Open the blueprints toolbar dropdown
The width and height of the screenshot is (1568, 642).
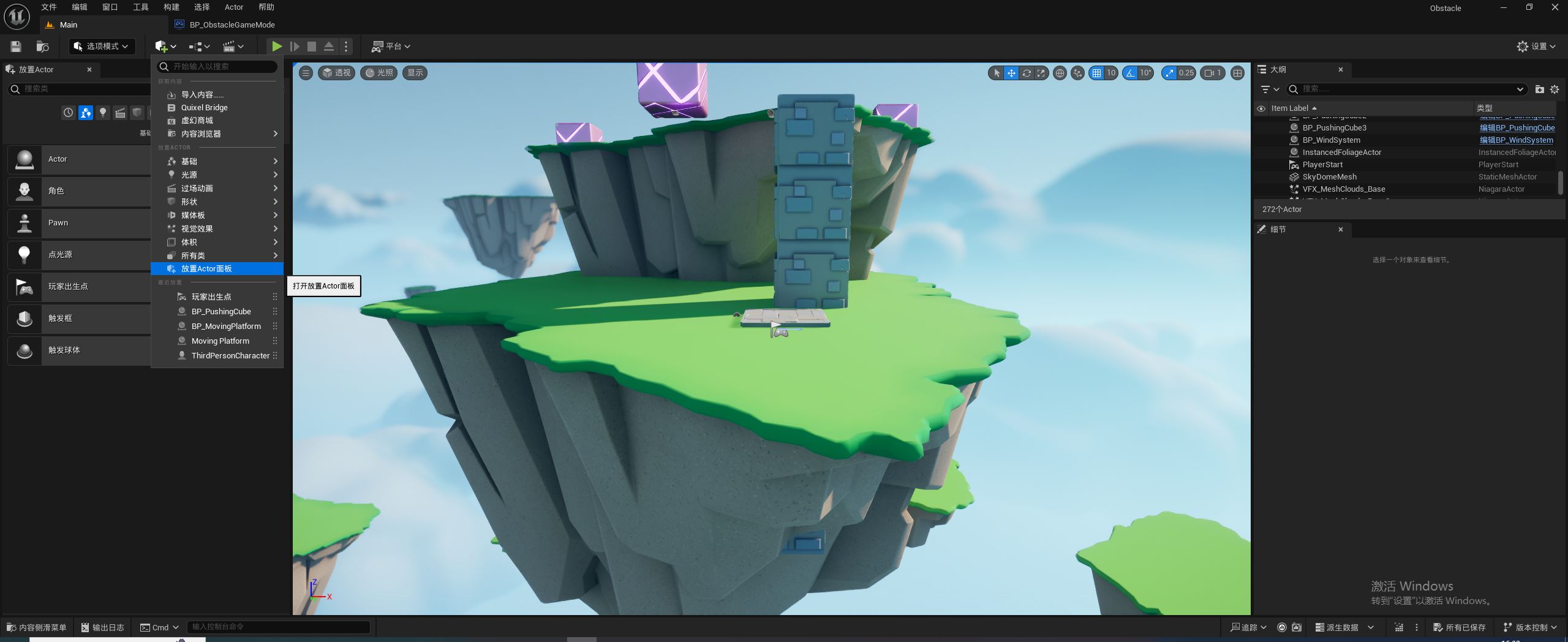coord(199,47)
